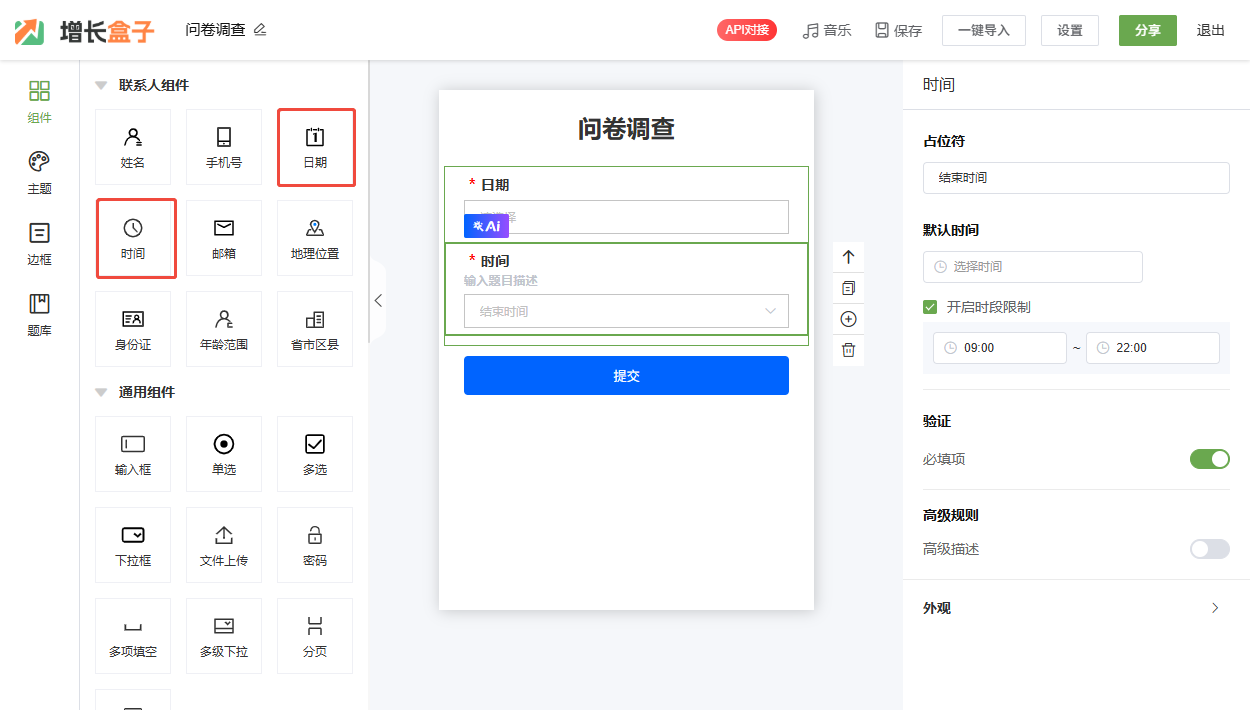Uncheck 开启时段限制 checkbox
Image resolution: width=1250 pixels, height=710 pixels.
point(930,307)
